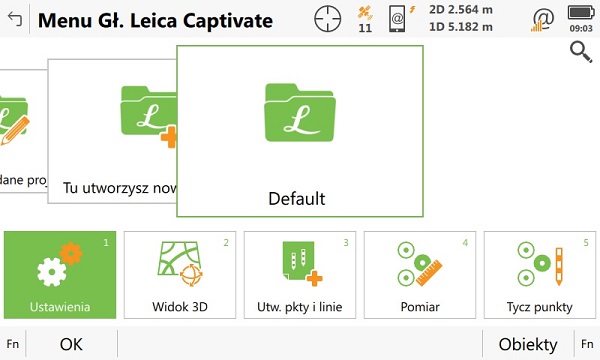Launch the Pomiar measurement tile
This screenshot has width=600, height=360.
[x=420, y=275]
